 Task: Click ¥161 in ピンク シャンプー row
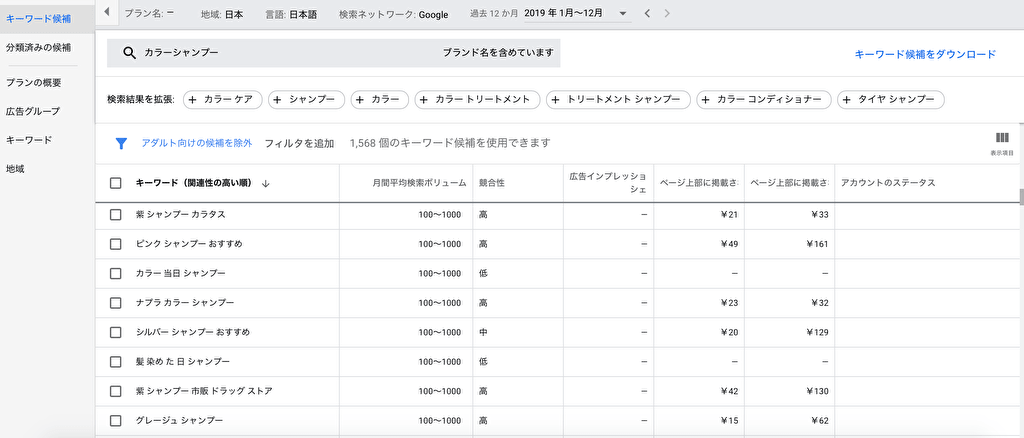coord(817,244)
